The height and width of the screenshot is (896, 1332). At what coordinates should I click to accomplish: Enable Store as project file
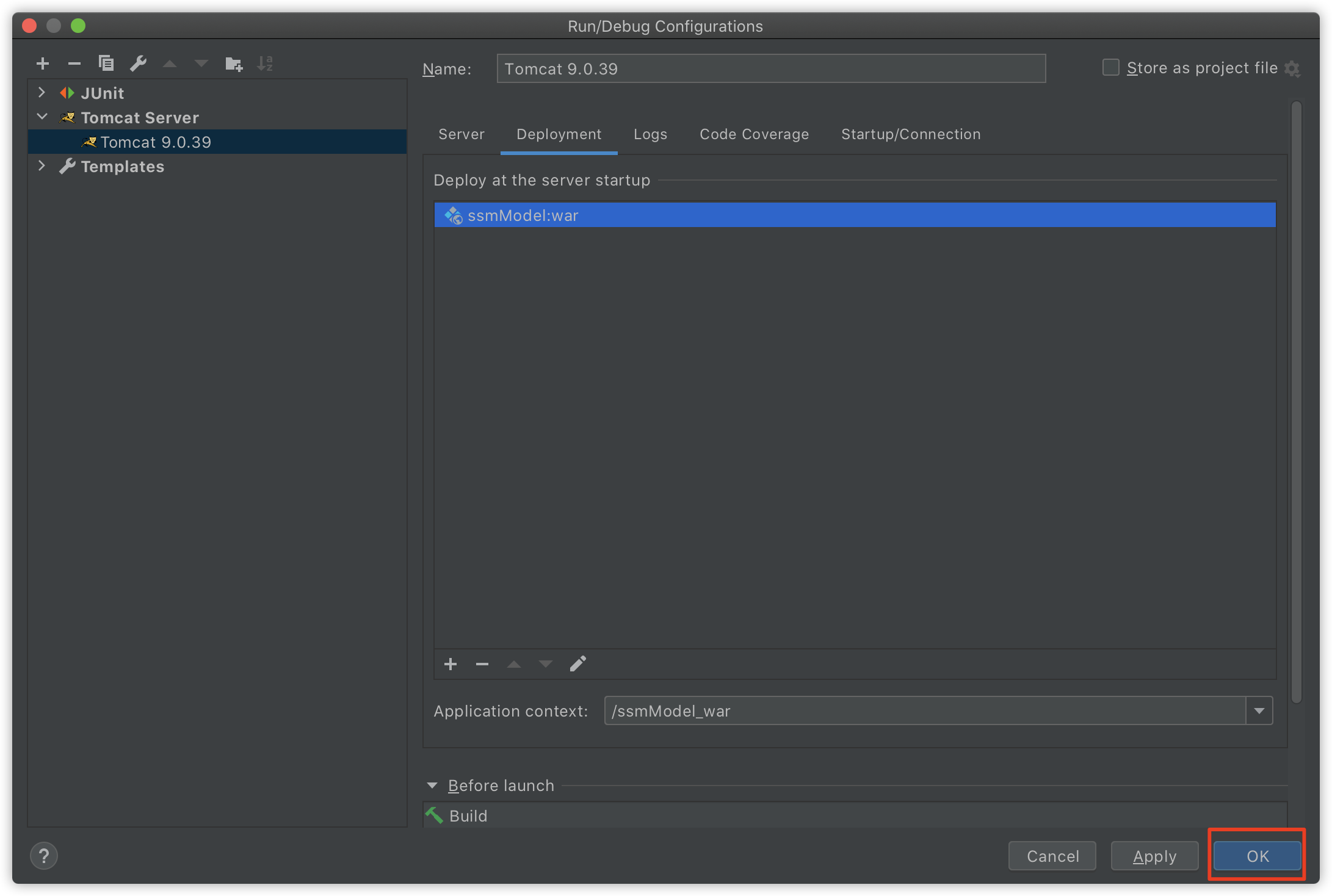point(1110,67)
